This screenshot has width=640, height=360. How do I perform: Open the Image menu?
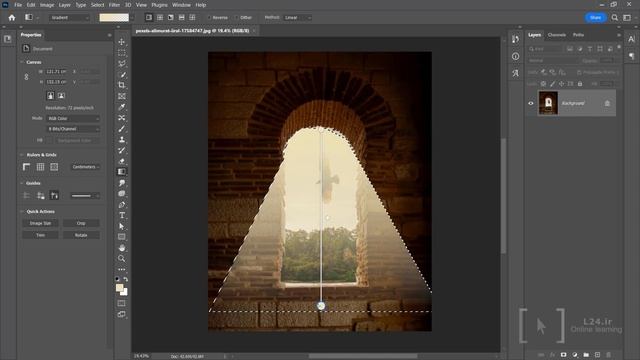[47, 5]
